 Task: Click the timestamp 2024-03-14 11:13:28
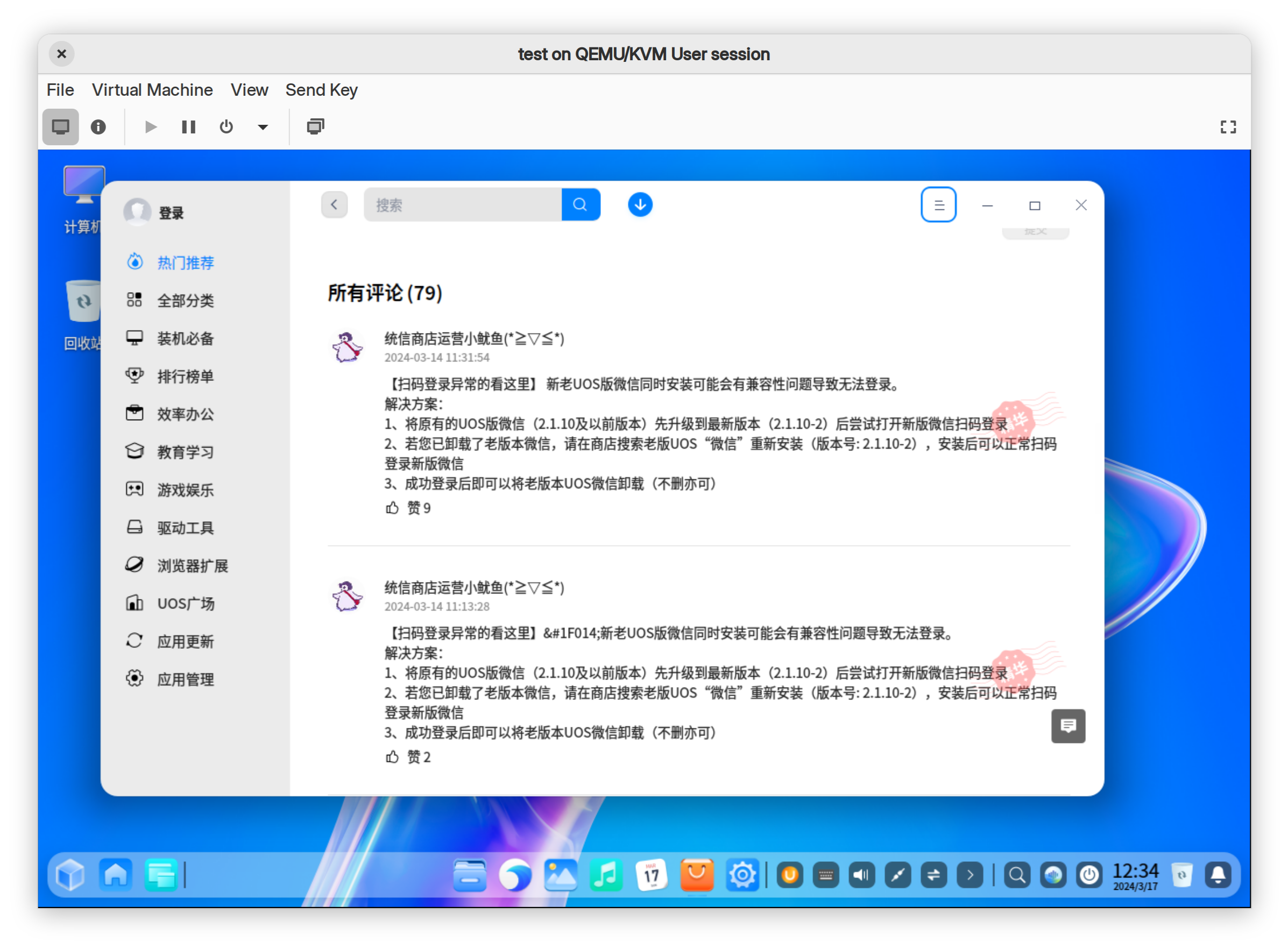point(437,607)
